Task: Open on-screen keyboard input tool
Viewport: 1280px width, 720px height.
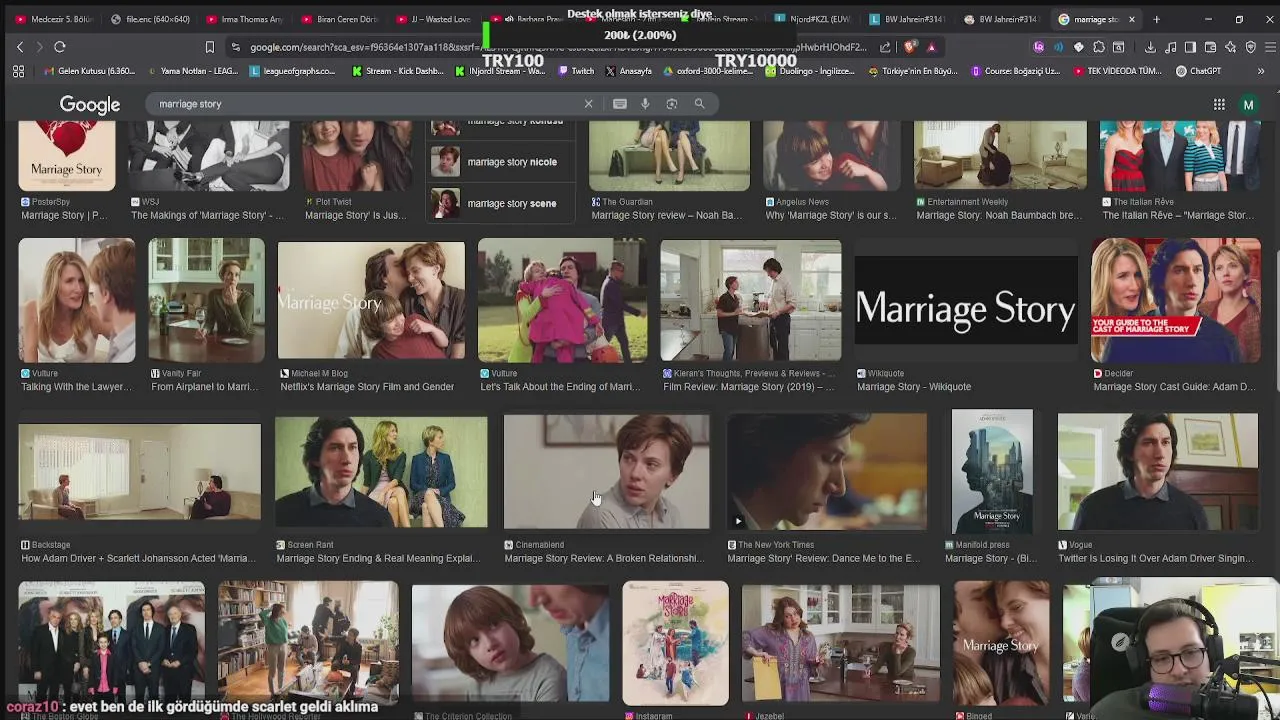Action: click(620, 104)
